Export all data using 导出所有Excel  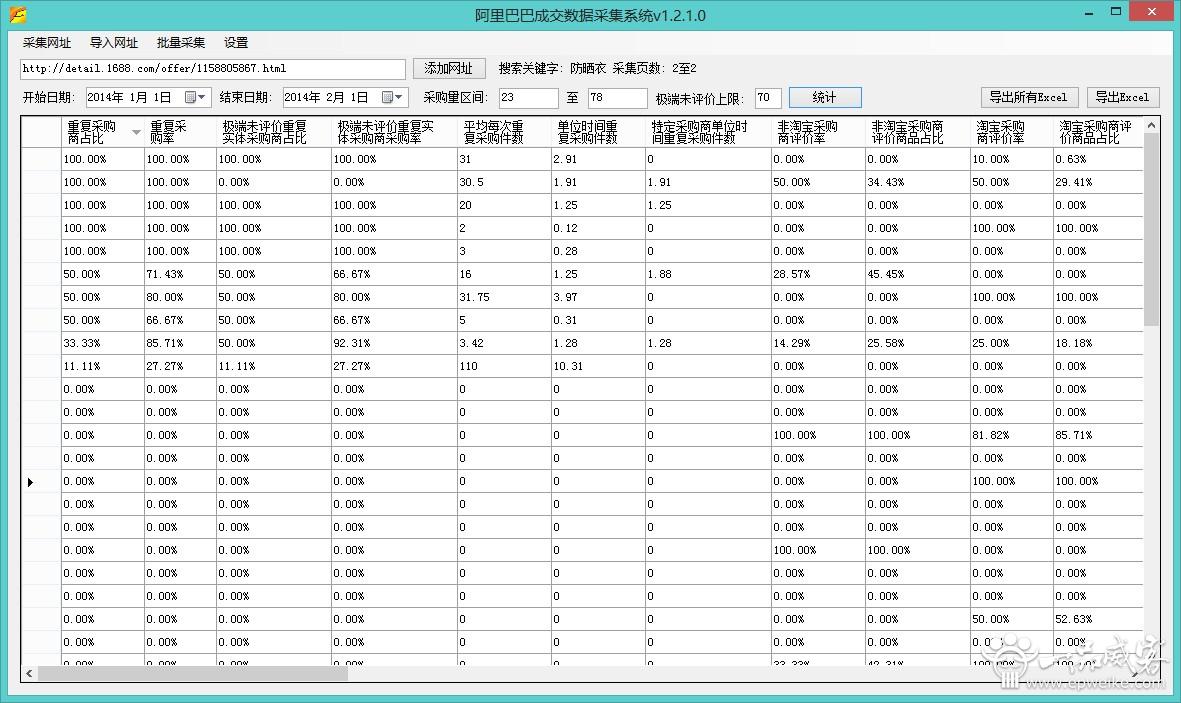coord(1029,97)
